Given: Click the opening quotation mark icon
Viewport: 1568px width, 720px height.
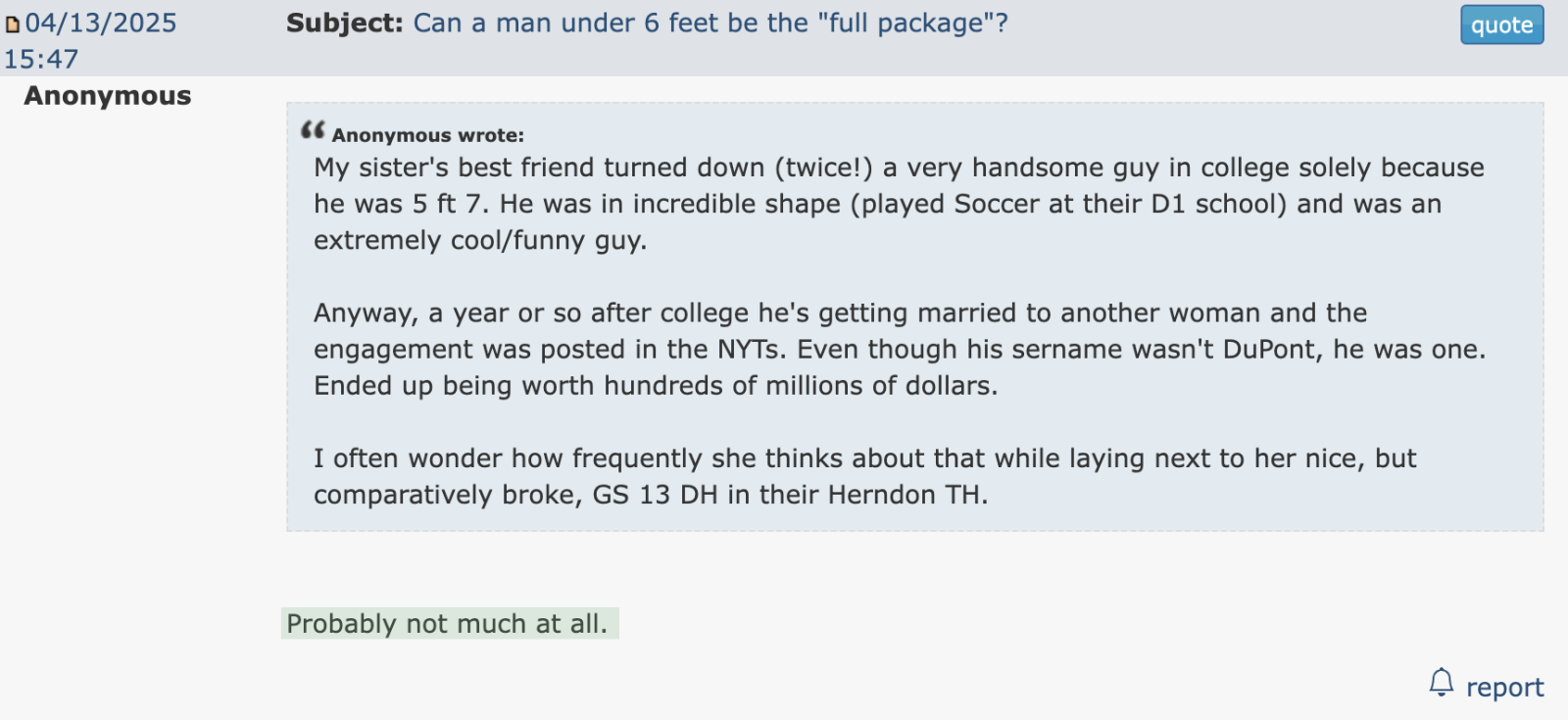Looking at the screenshot, I should (x=313, y=129).
